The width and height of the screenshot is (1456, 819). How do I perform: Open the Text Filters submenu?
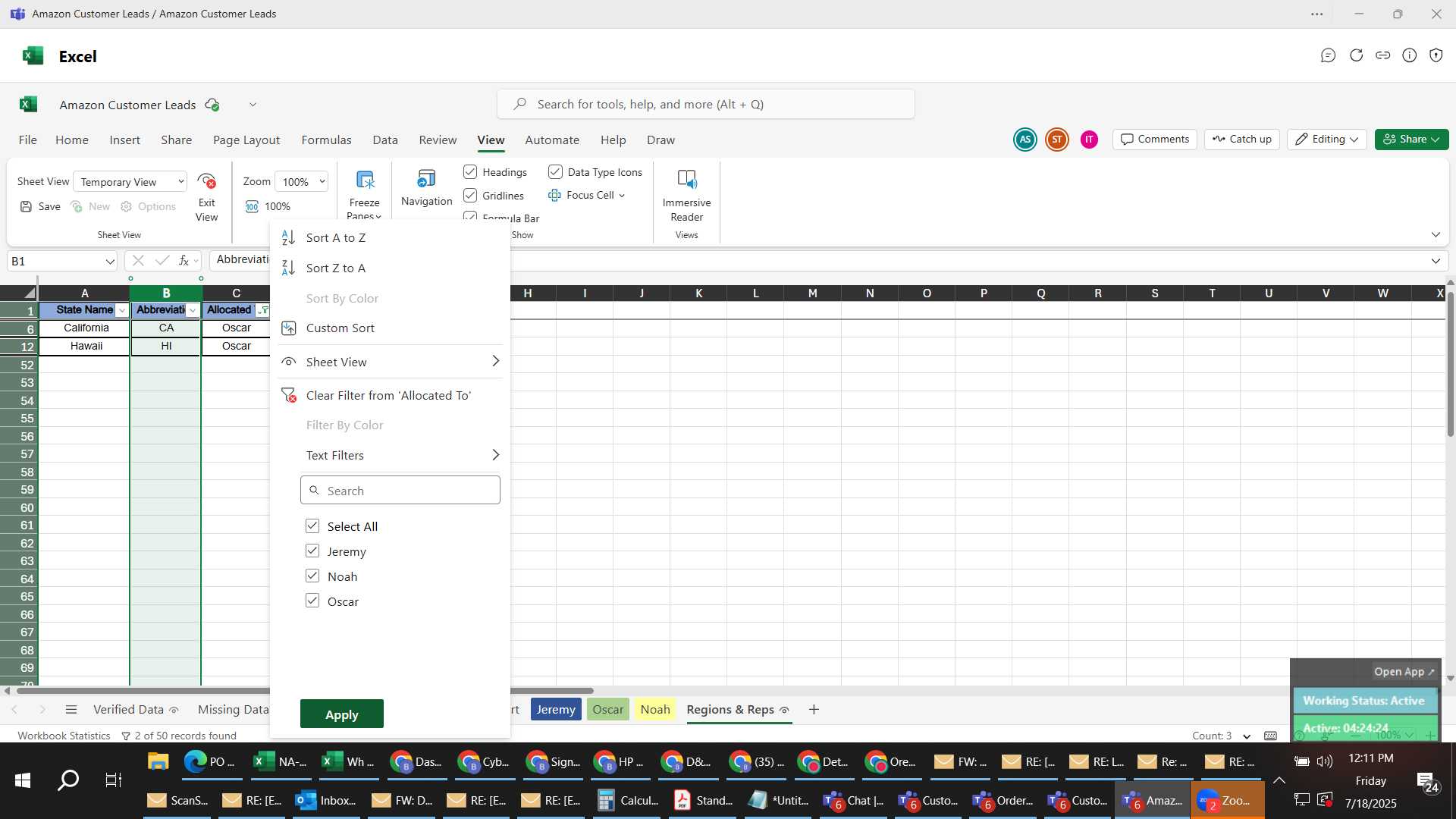pyautogui.click(x=391, y=455)
